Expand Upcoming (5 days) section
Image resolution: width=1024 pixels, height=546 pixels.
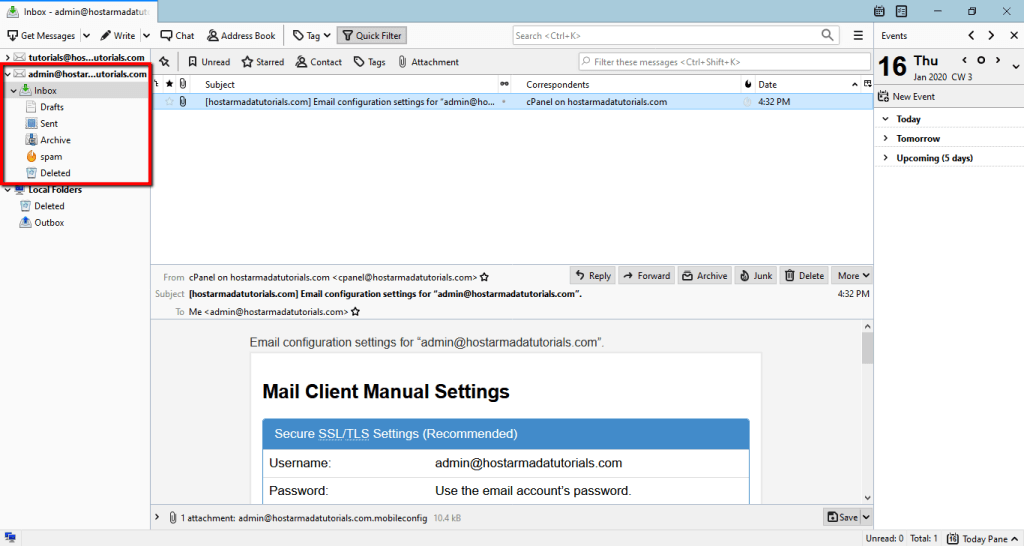point(886,158)
